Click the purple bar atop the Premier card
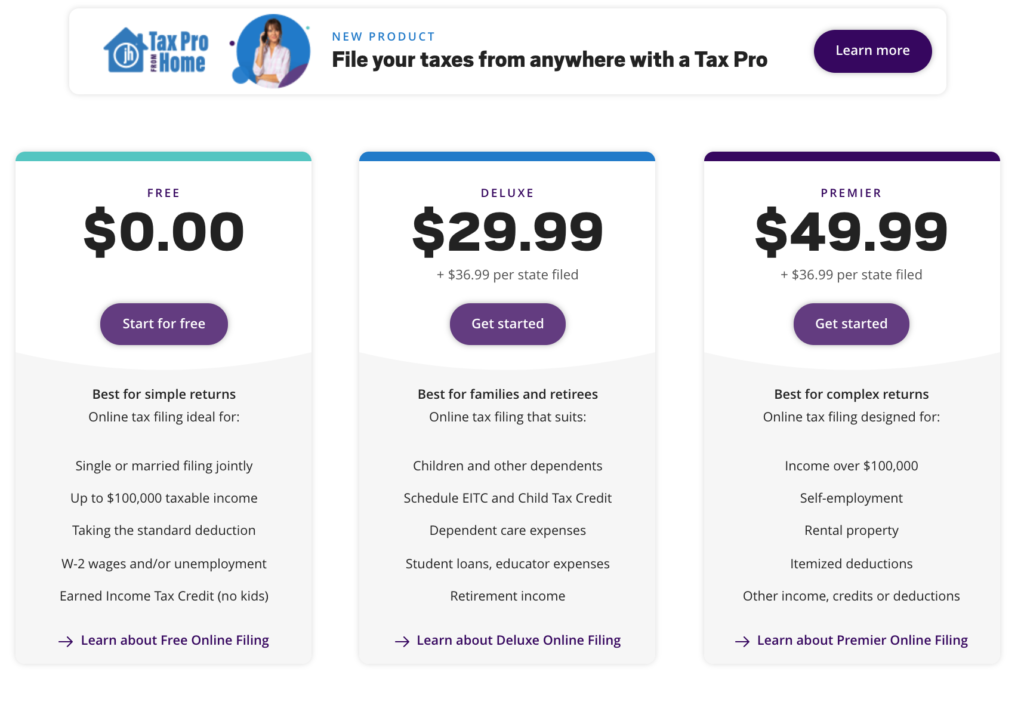Screen dimensions: 1024x708 [851, 156]
